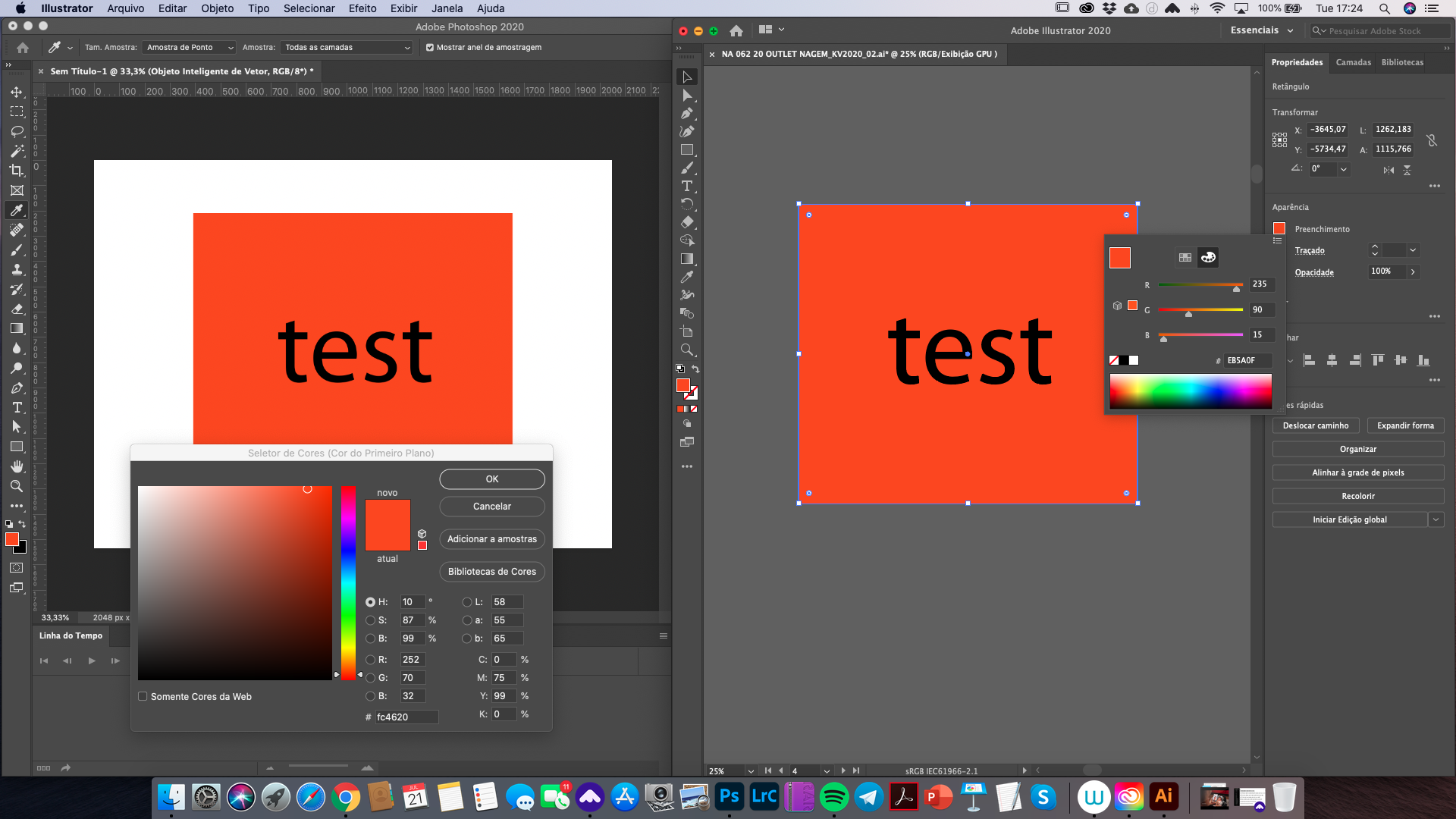This screenshot has height=819, width=1456.
Task: Open Adobe Illustrator from the Dock
Action: tap(1164, 797)
